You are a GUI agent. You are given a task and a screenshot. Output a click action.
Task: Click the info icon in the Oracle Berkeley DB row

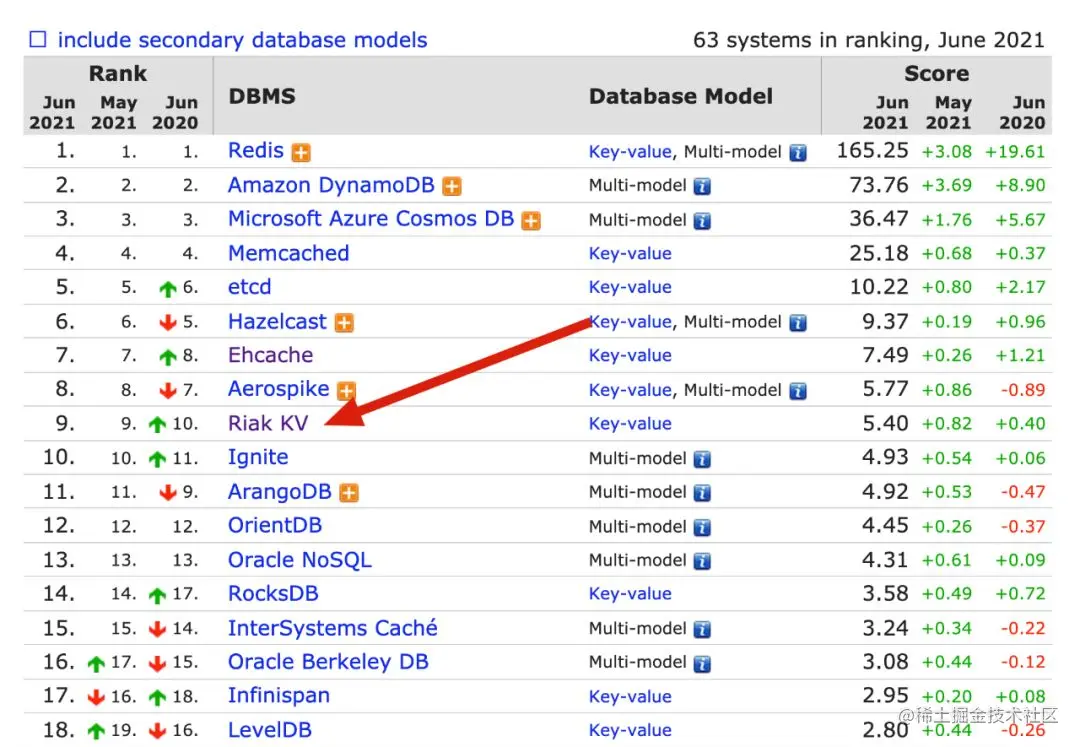click(702, 663)
